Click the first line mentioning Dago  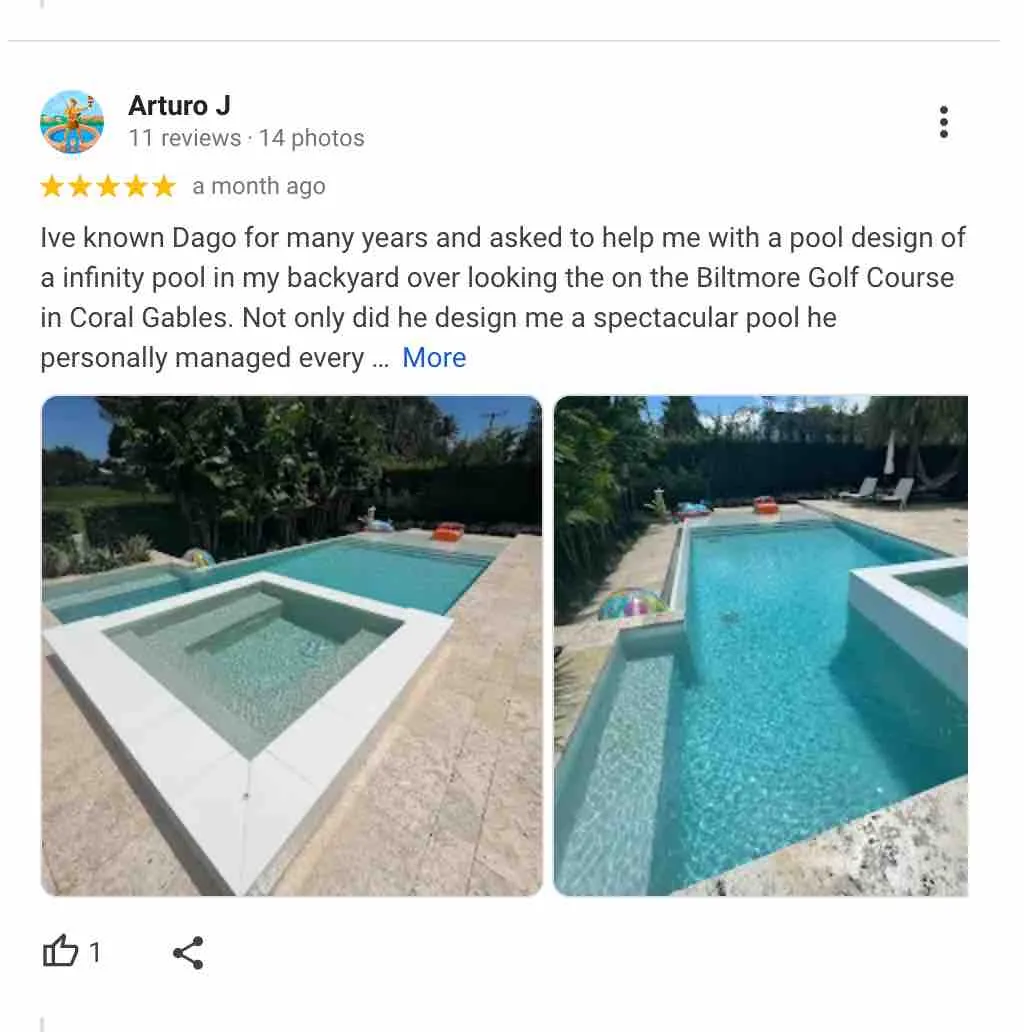pos(503,238)
